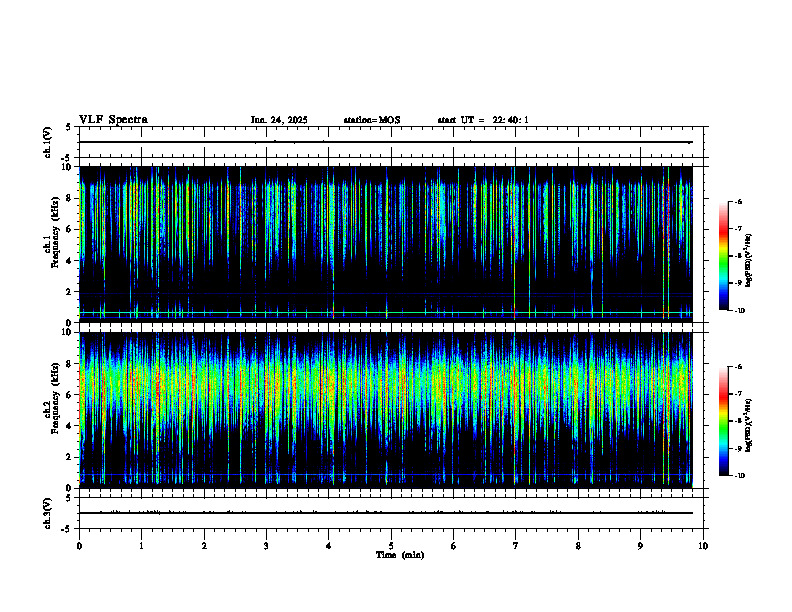Screen dimensions: 792x612
Task: Click the "Time (min)" axis label
Action: pos(400,555)
